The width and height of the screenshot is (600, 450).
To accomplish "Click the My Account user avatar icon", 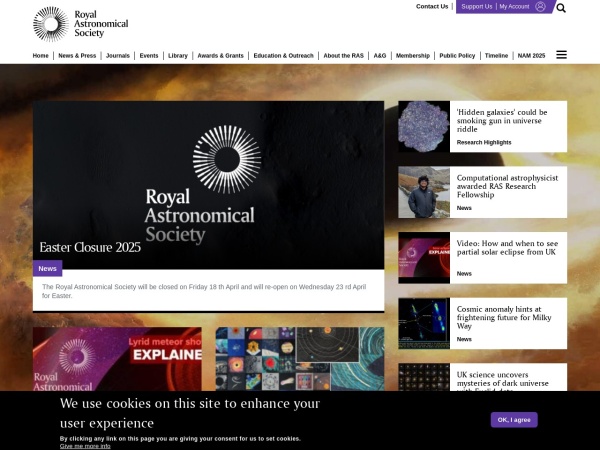I will tap(540, 7).
